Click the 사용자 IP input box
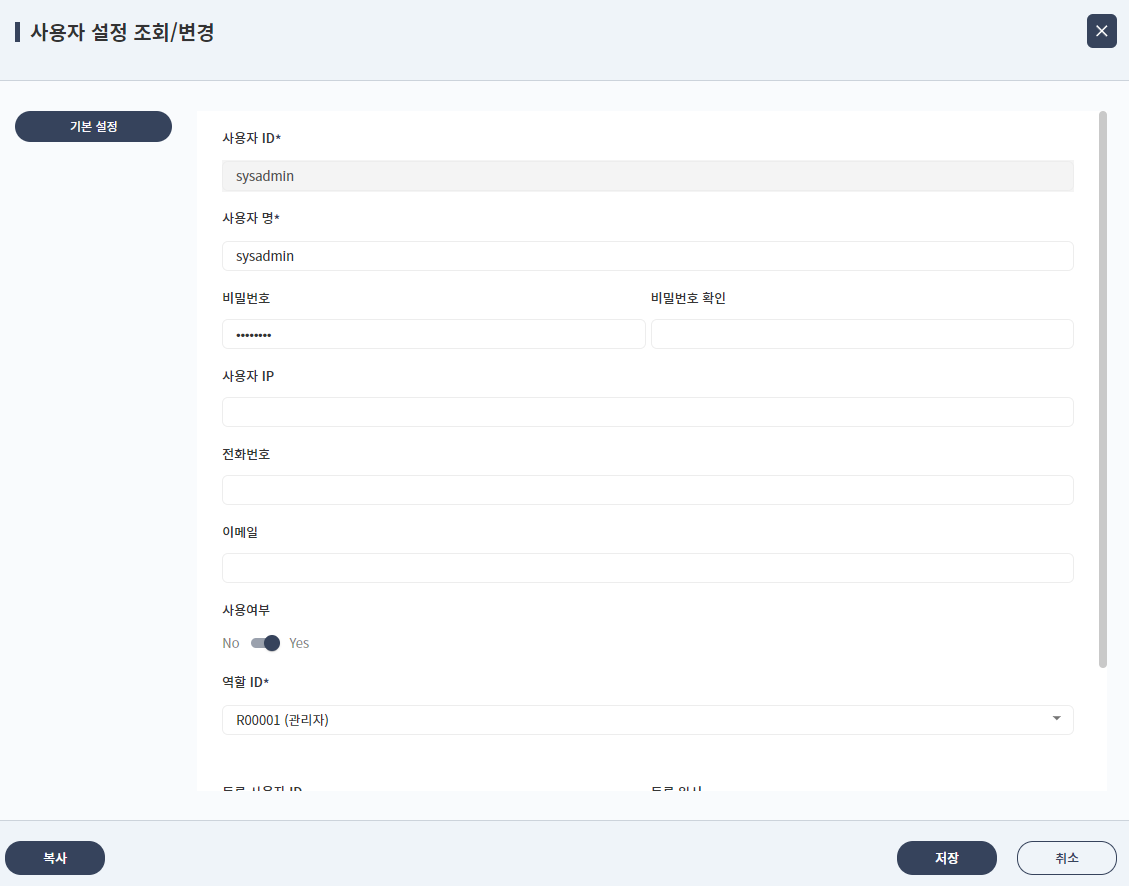Viewport: 1129px width, 886px height. [648, 411]
